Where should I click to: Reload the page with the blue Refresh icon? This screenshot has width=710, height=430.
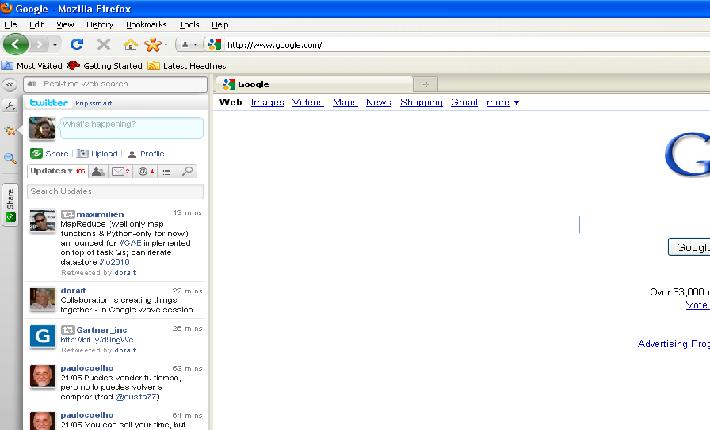(x=77, y=44)
